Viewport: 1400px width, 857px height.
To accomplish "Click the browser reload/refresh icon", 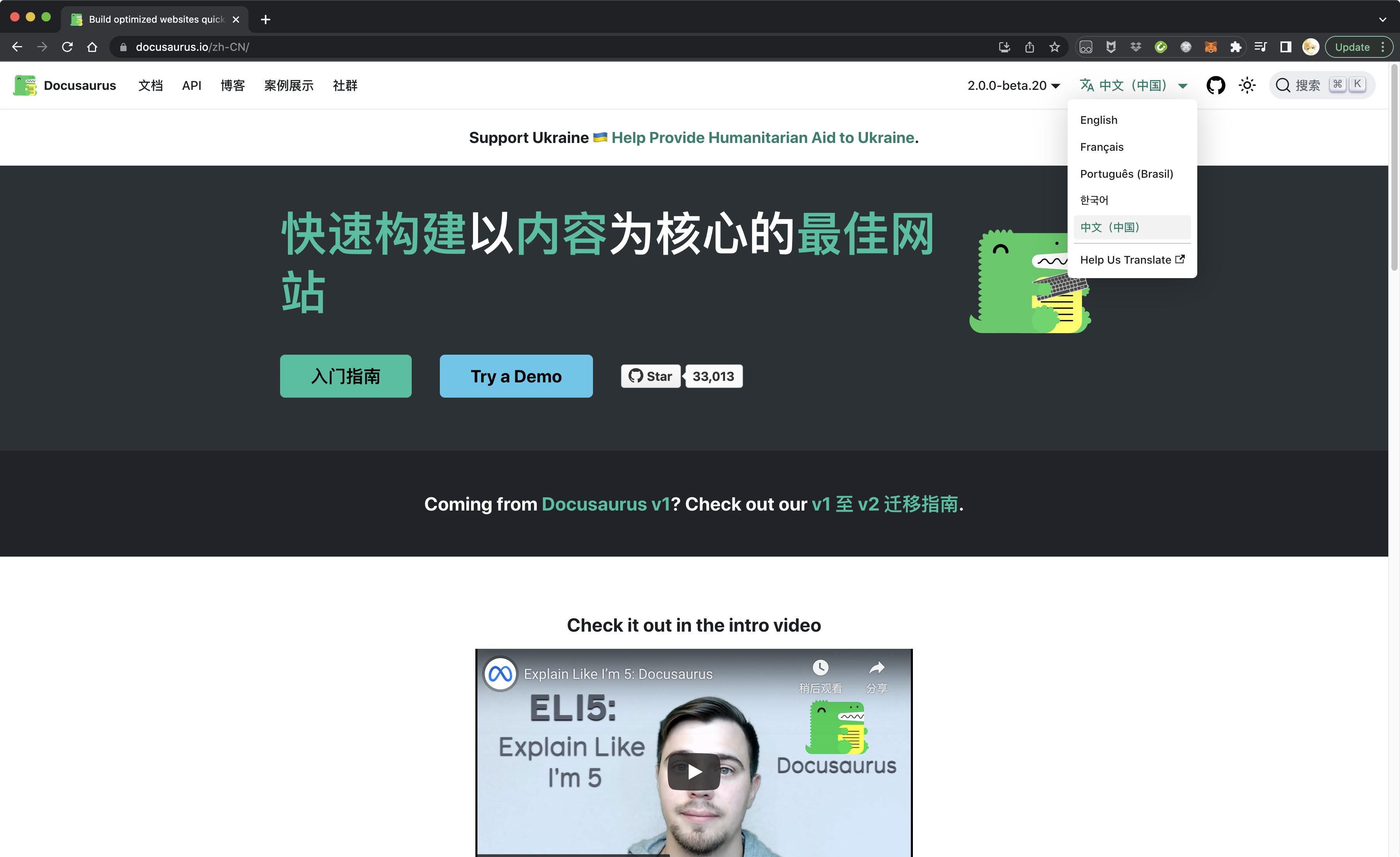I will 67,47.
